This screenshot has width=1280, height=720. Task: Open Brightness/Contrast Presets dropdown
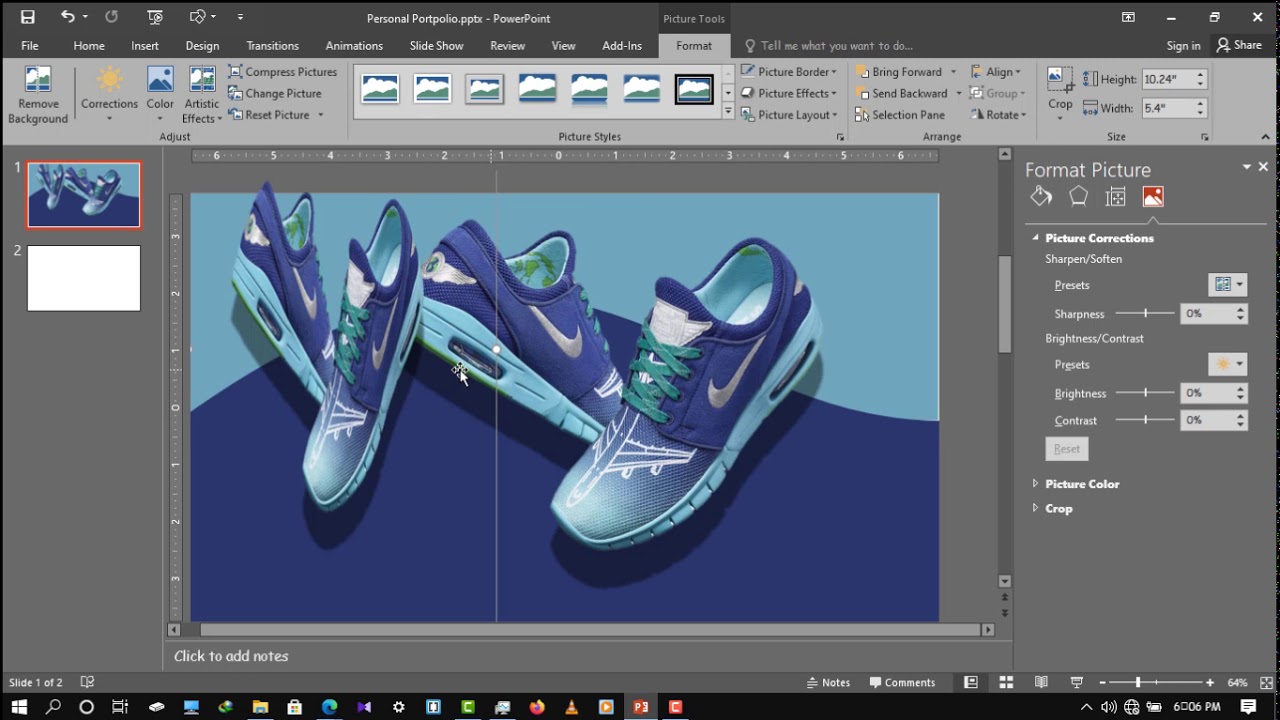pos(1227,364)
